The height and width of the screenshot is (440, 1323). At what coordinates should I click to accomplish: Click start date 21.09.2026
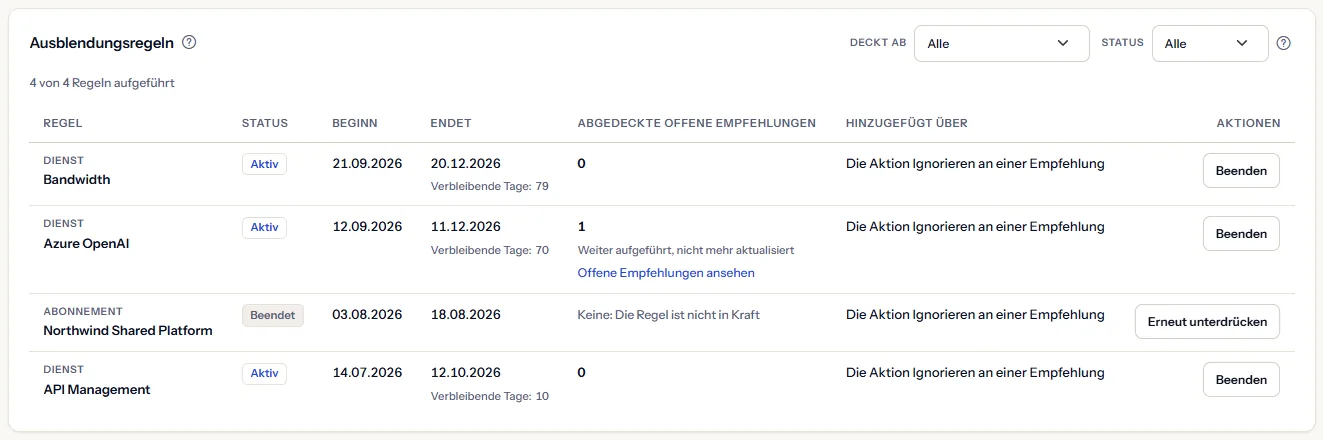click(367, 164)
